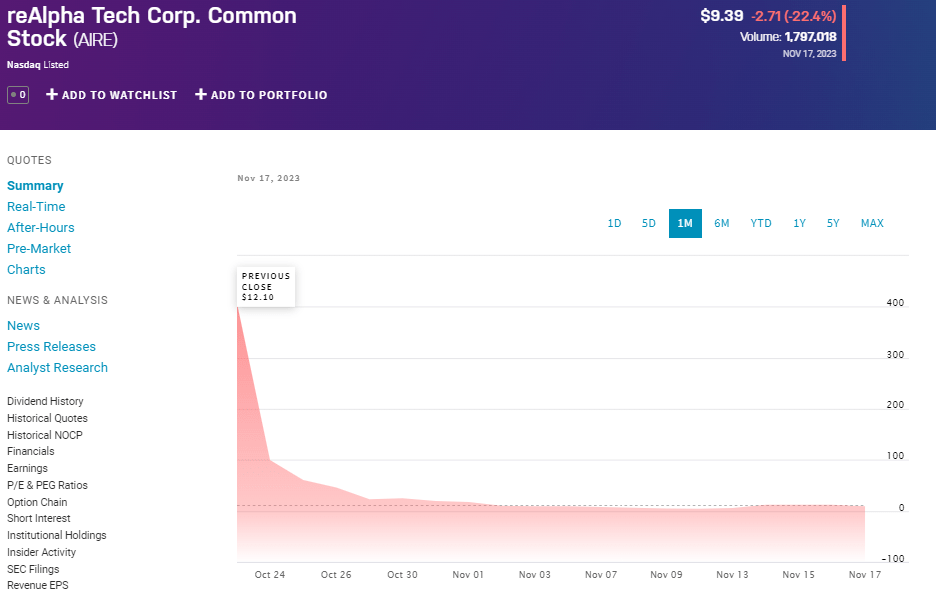Image resolution: width=936 pixels, height=603 pixels.
Task: Read the latest News for AIRE
Action: click(23, 325)
